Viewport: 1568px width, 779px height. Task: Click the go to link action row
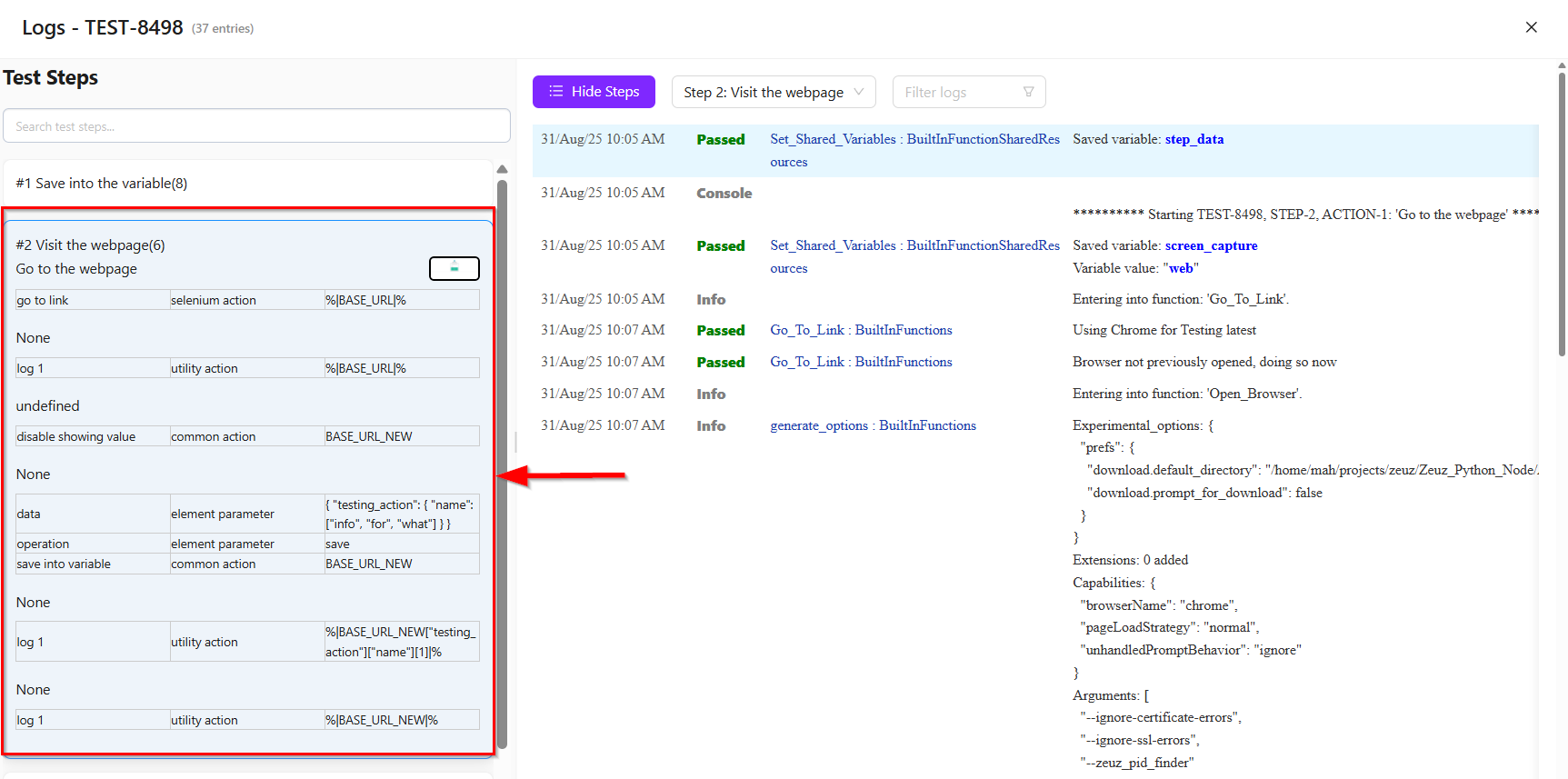(247, 300)
